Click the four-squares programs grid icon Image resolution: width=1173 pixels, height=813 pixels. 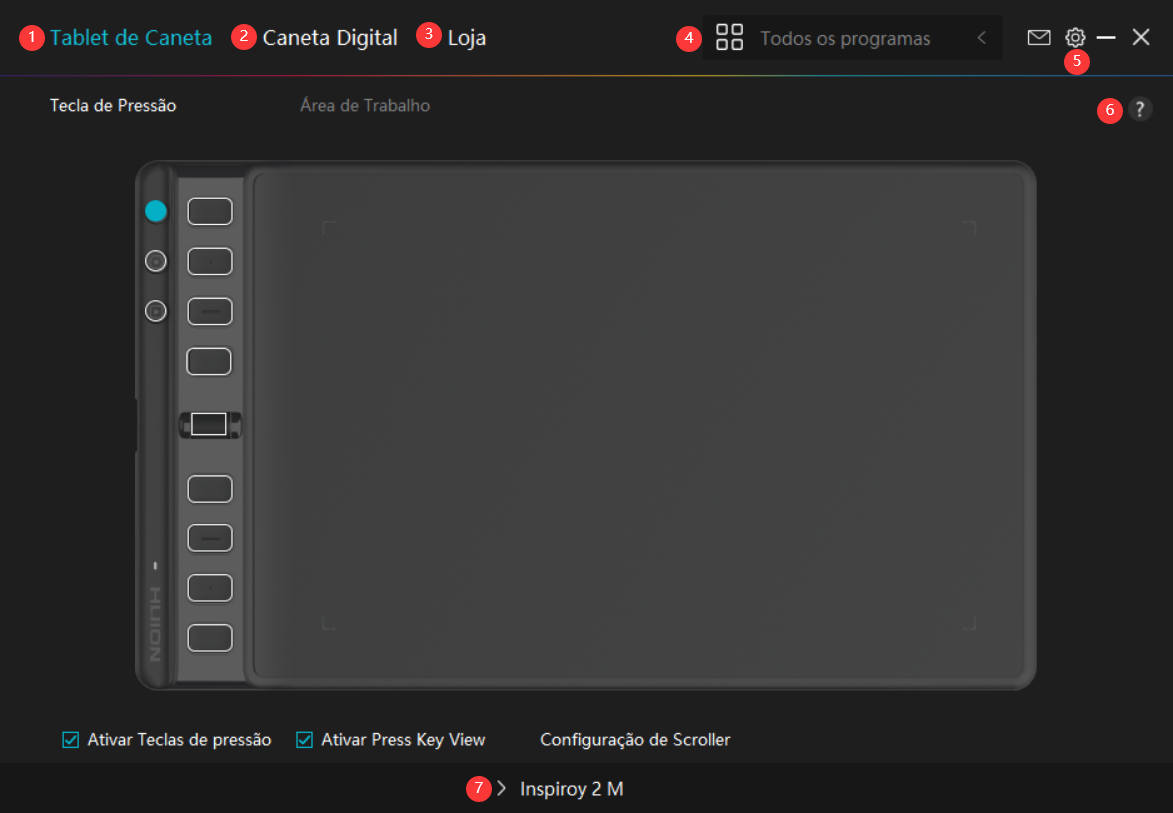730,38
